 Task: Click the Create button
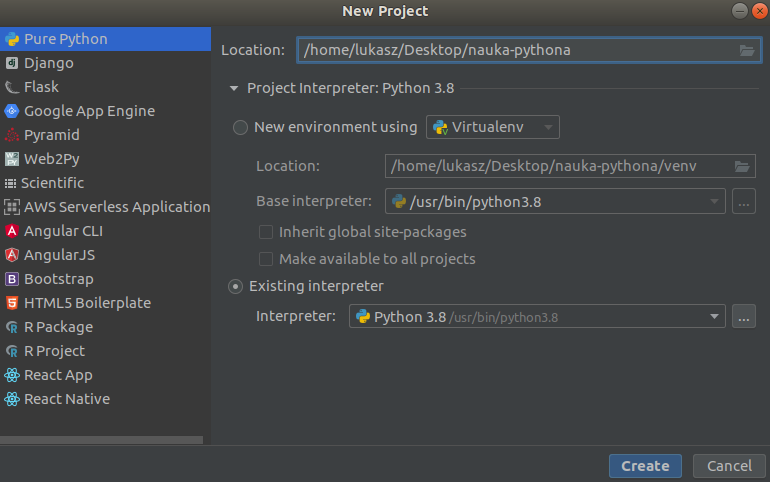pyautogui.click(x=645, y=466)
